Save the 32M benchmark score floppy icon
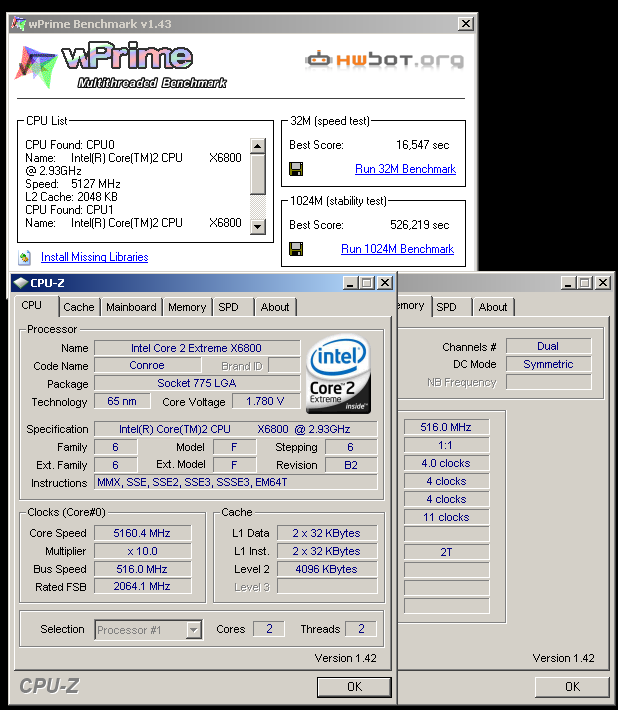This screenshot has height=710, width=618. 296,169
